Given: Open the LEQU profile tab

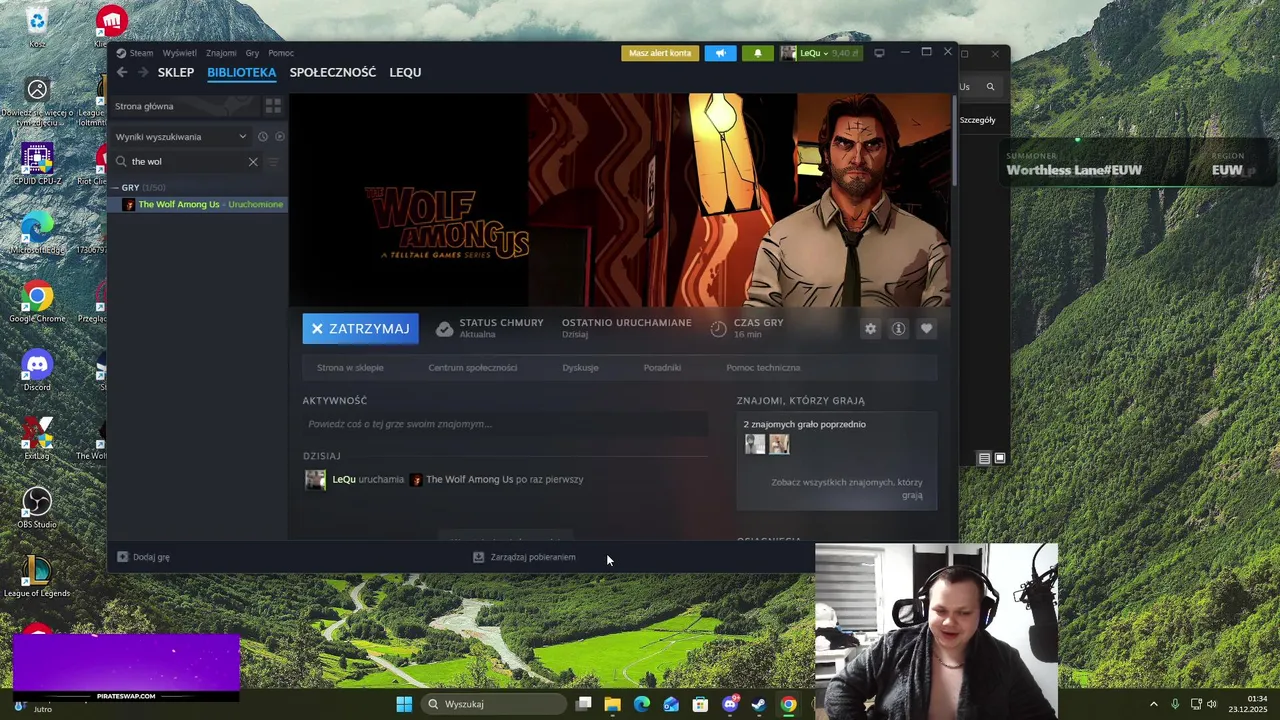Looking at the screenshot, I should 405,72.
